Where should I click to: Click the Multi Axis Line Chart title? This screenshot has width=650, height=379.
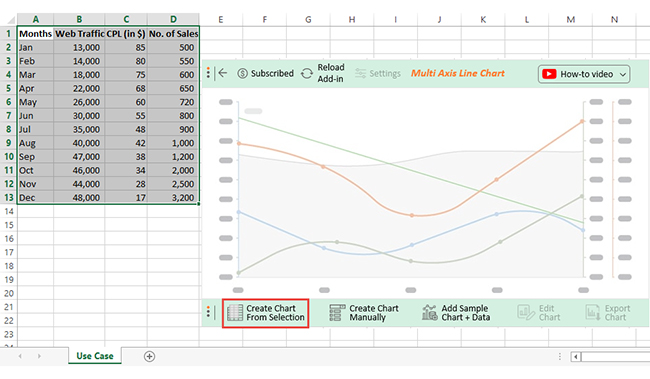pyautogui.click(x=458, y=73)
